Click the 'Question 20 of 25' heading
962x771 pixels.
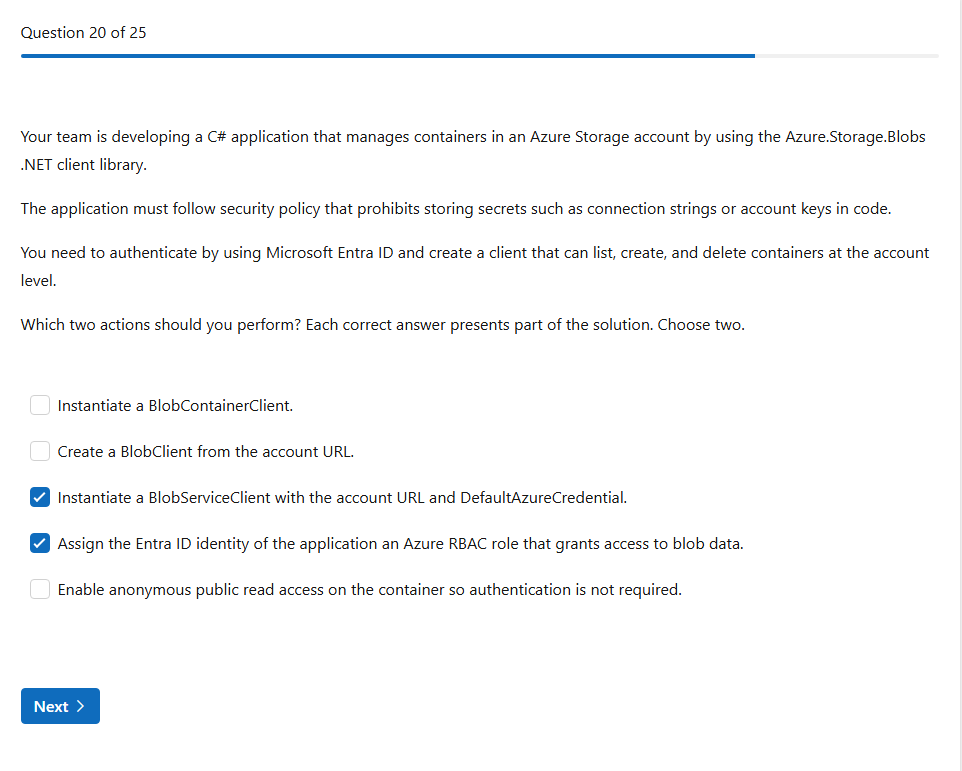pyautogui.click(x=83, y=33)
